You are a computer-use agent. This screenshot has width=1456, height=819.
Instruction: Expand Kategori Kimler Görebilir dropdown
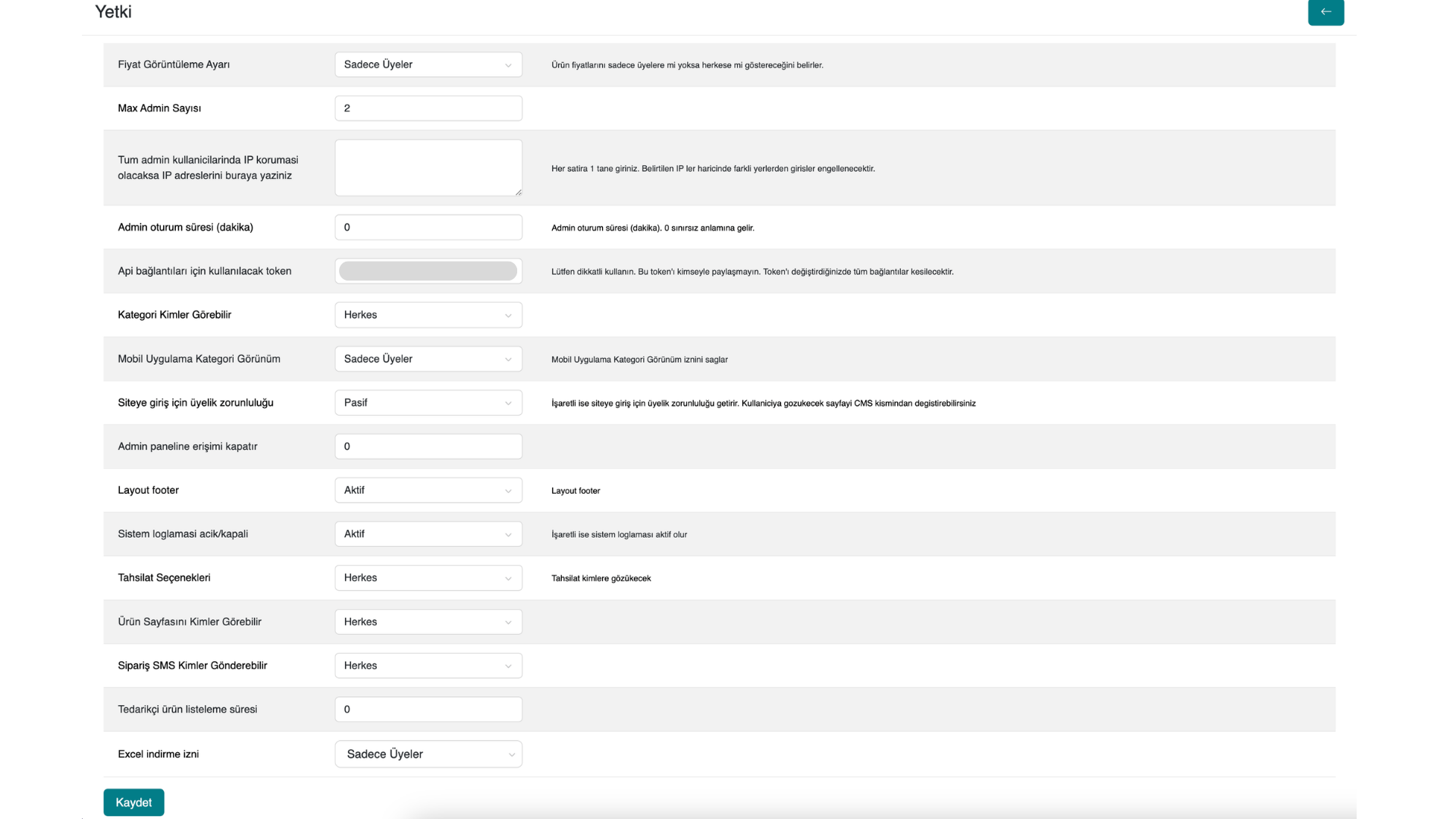click(x=428, y=315)
